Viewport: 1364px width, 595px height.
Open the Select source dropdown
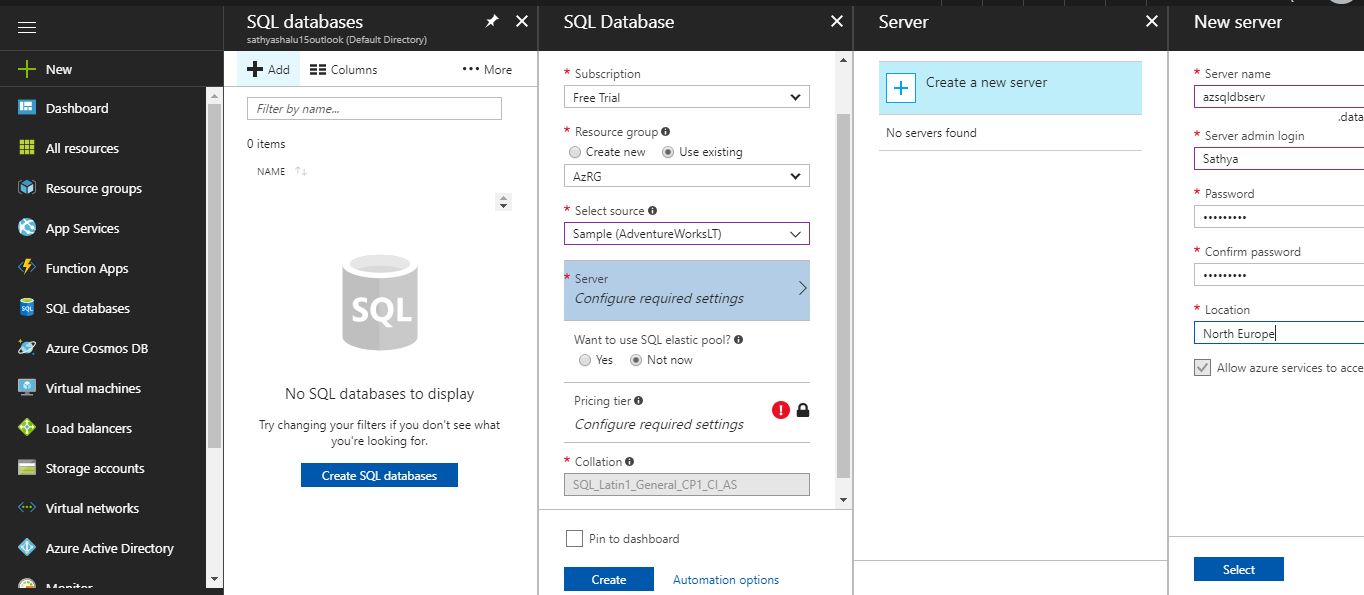[686, 233]
